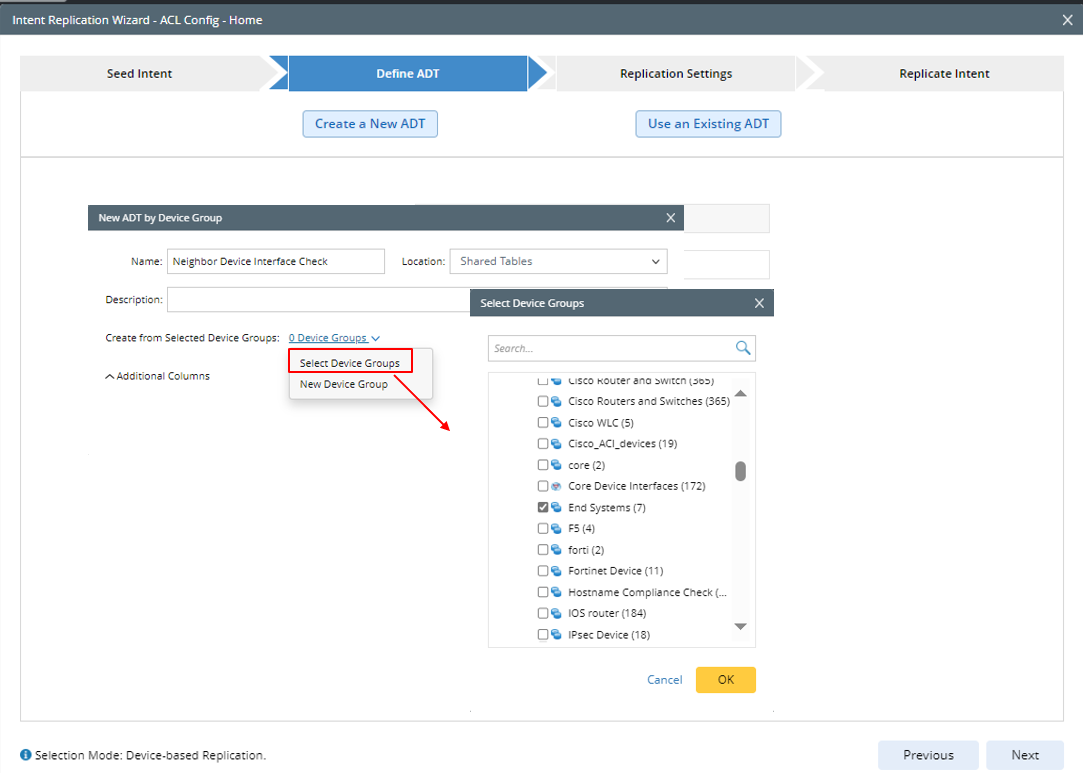Expand the 0 Device Groups dropdown
Screen dimensions: 1083x773
[x=334, y=338]
